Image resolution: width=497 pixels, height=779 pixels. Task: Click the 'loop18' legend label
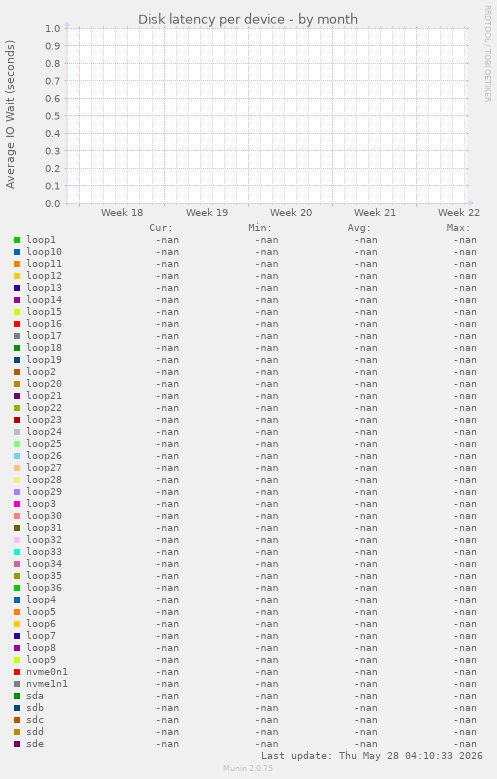pos(44,348)
